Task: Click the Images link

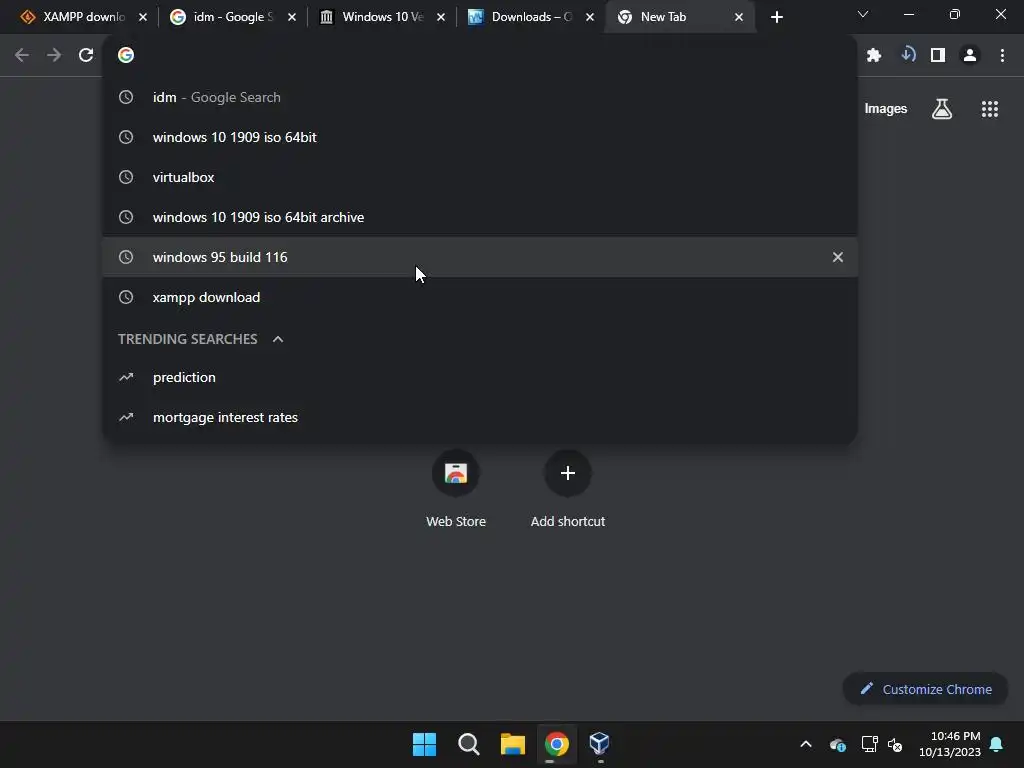Action: coord(886,108)
